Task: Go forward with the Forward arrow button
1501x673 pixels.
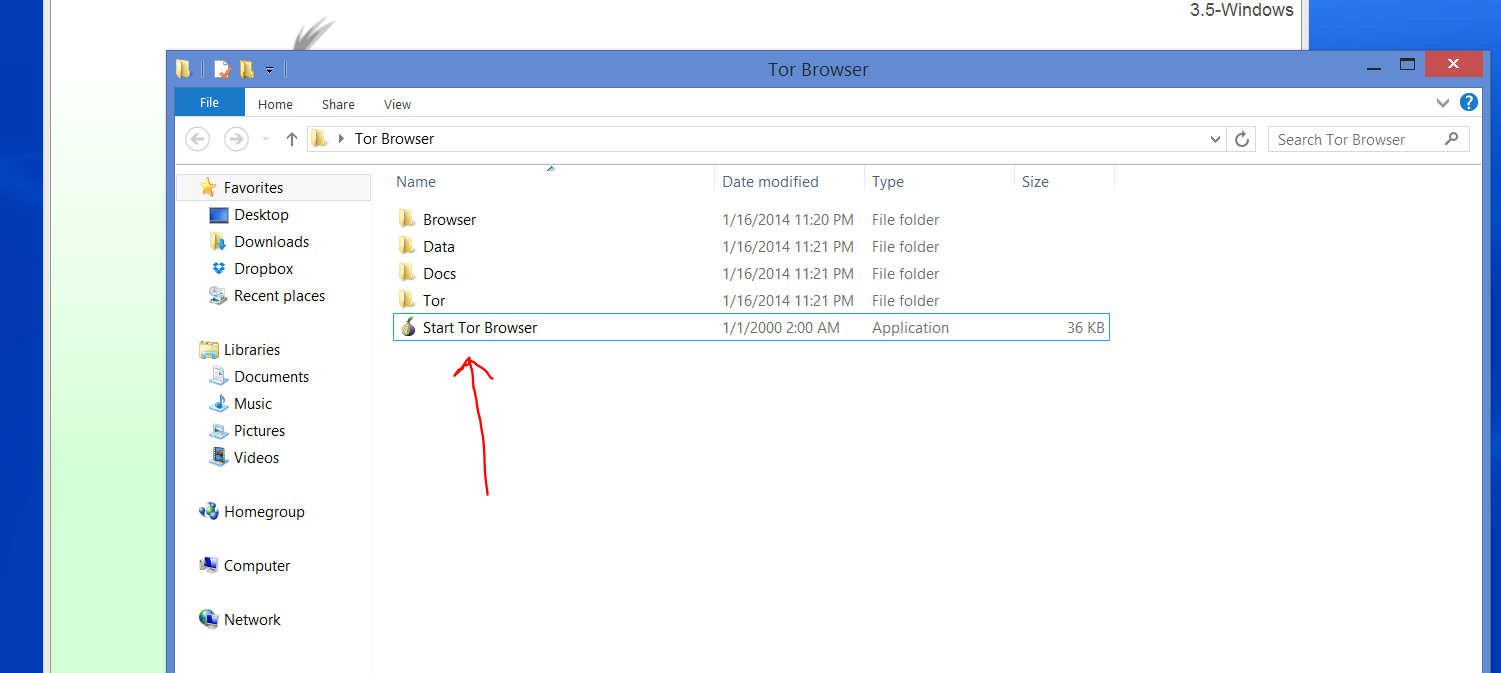Action: pos(236,139)
